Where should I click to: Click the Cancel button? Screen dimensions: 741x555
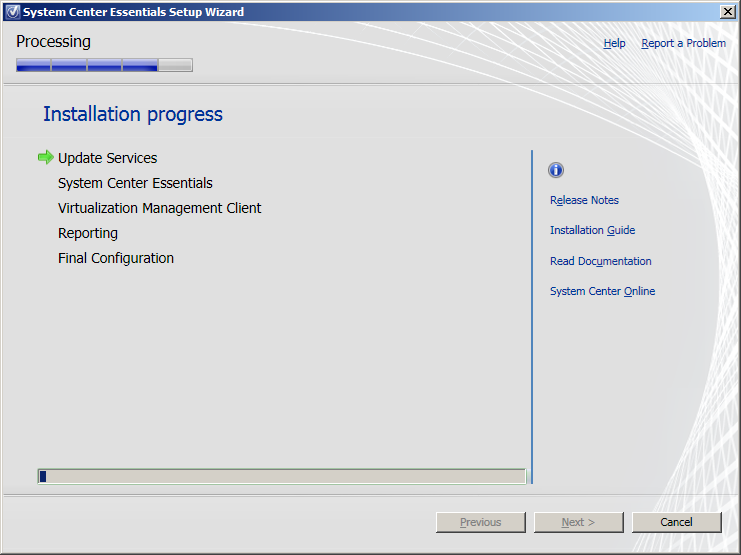pos(676,522)
